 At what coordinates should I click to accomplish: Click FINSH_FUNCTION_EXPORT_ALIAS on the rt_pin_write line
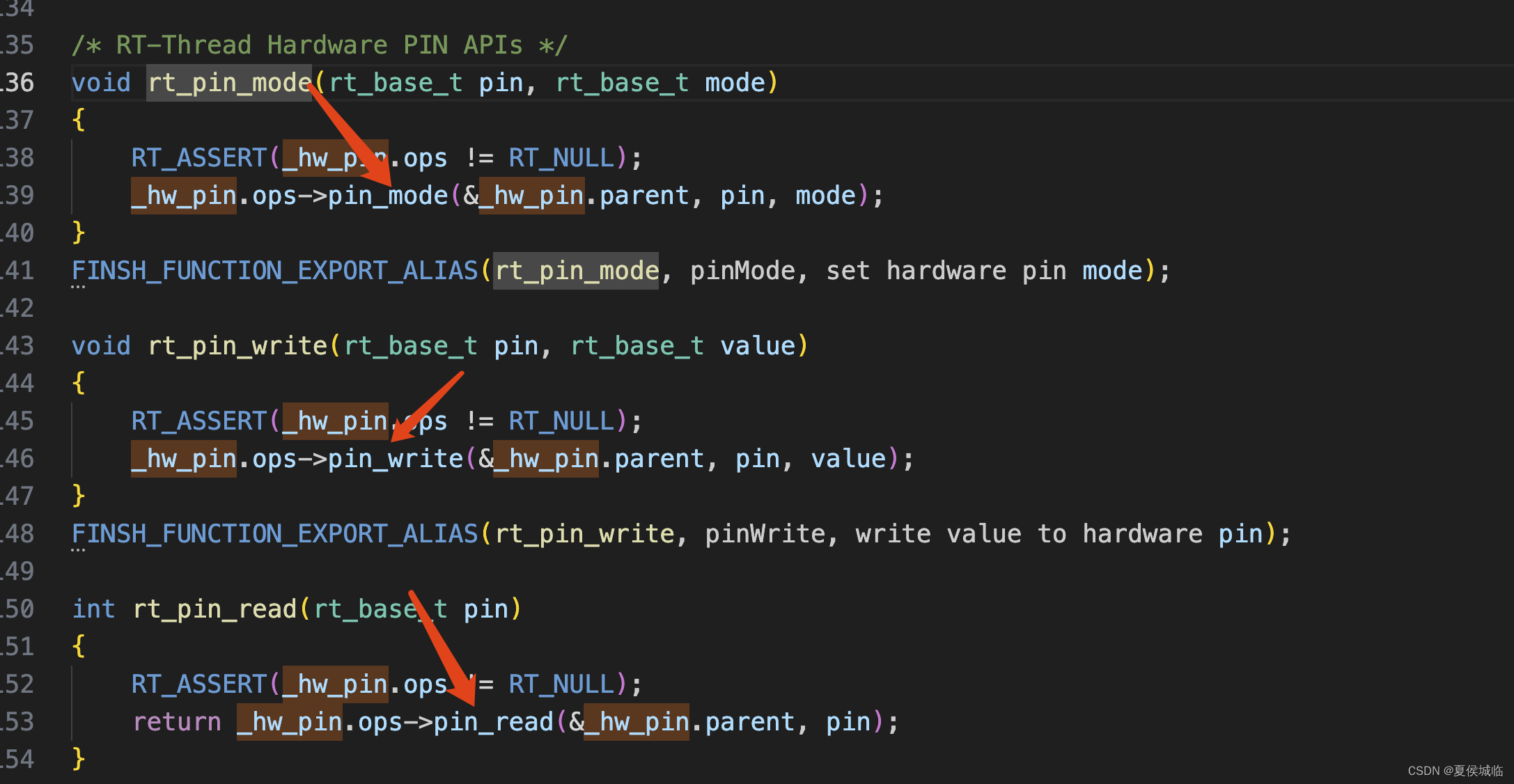click(275, 534)
